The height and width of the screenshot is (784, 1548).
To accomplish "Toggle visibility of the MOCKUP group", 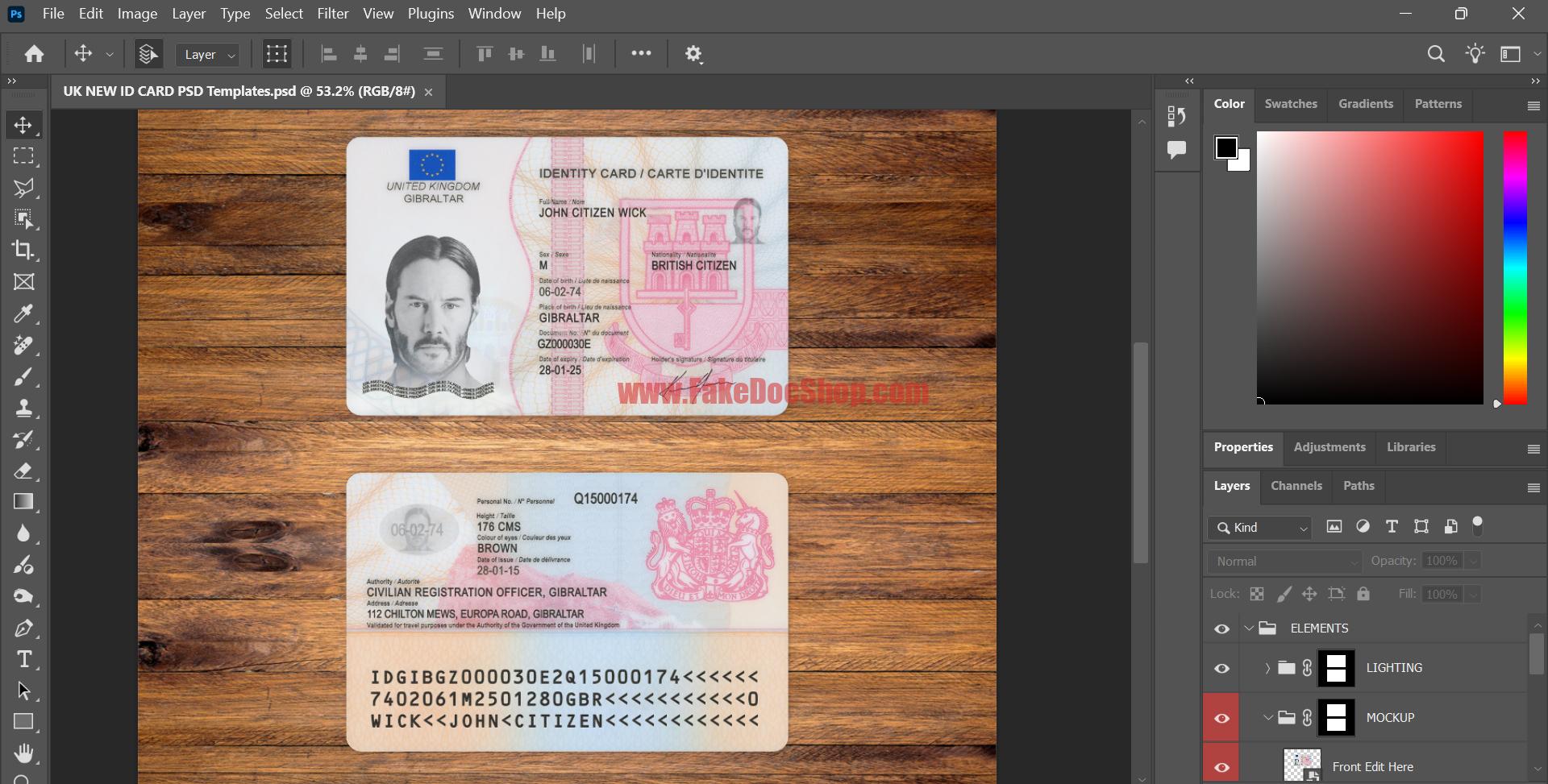I will click(x=1221, y=717).
